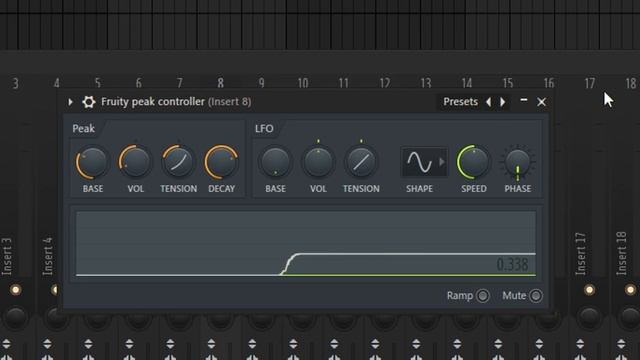The width and height of the screenshot is (640, 360).
Task: Click the Peak DECAY knob
Action: pyautogui.click(x=221, y=162)
